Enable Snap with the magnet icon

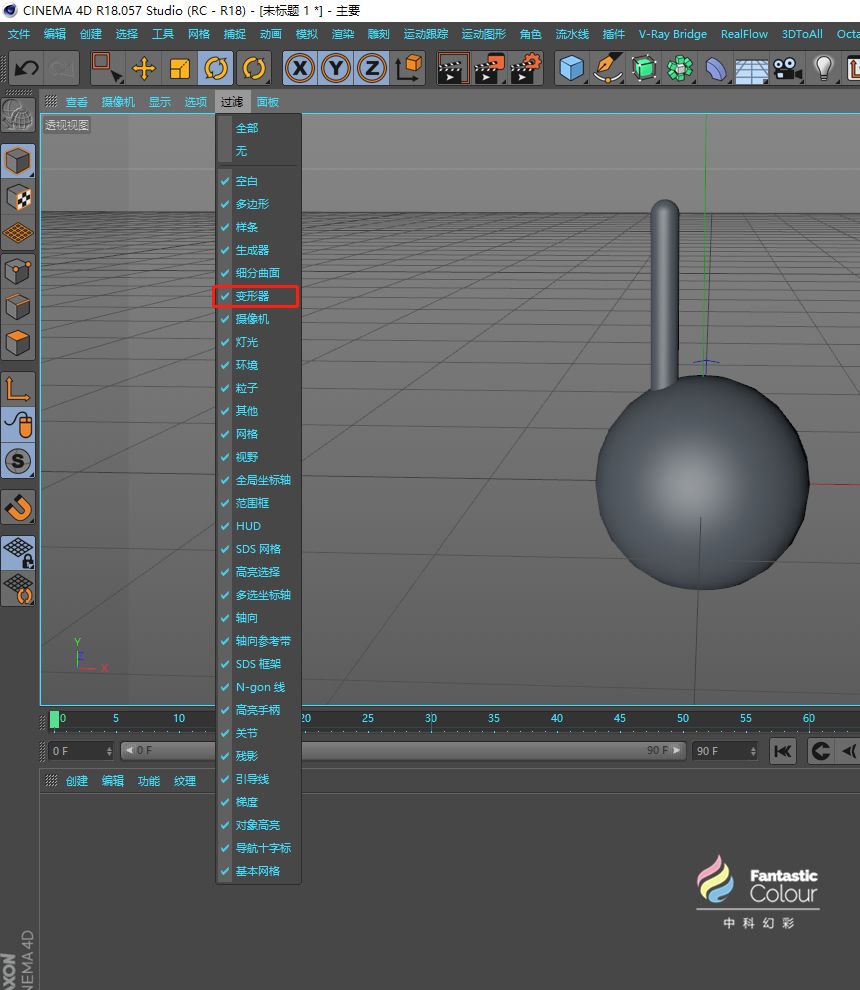(x=19, y=508)
